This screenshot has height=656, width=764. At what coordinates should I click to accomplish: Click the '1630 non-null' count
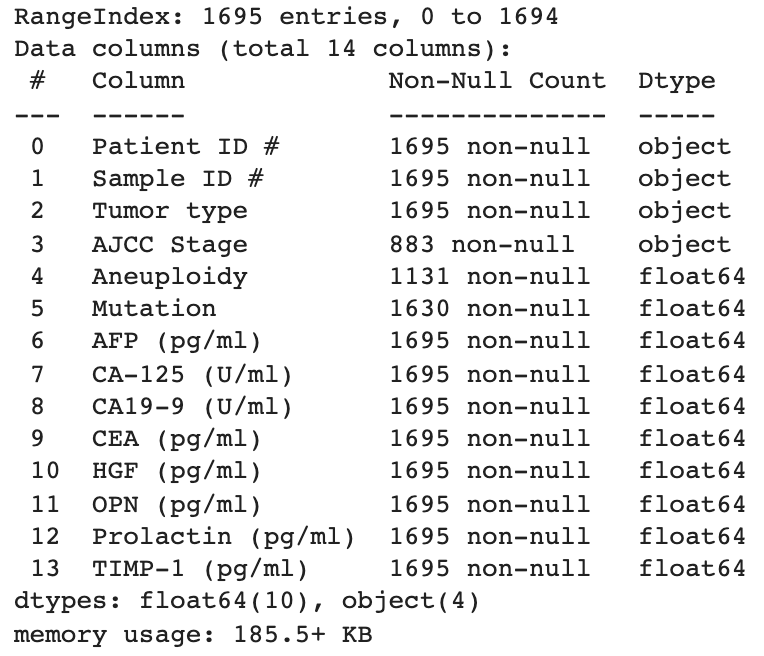[x=489, y=308]
